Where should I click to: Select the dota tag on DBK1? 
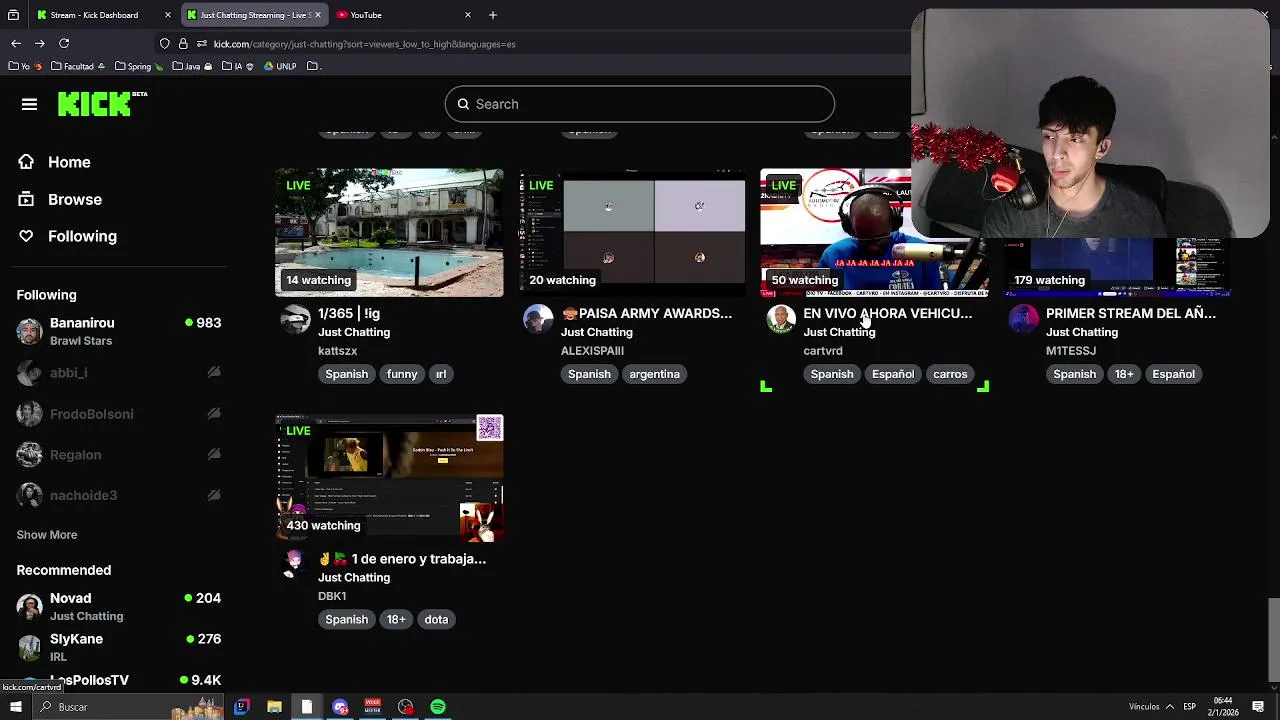click(436, 619)
